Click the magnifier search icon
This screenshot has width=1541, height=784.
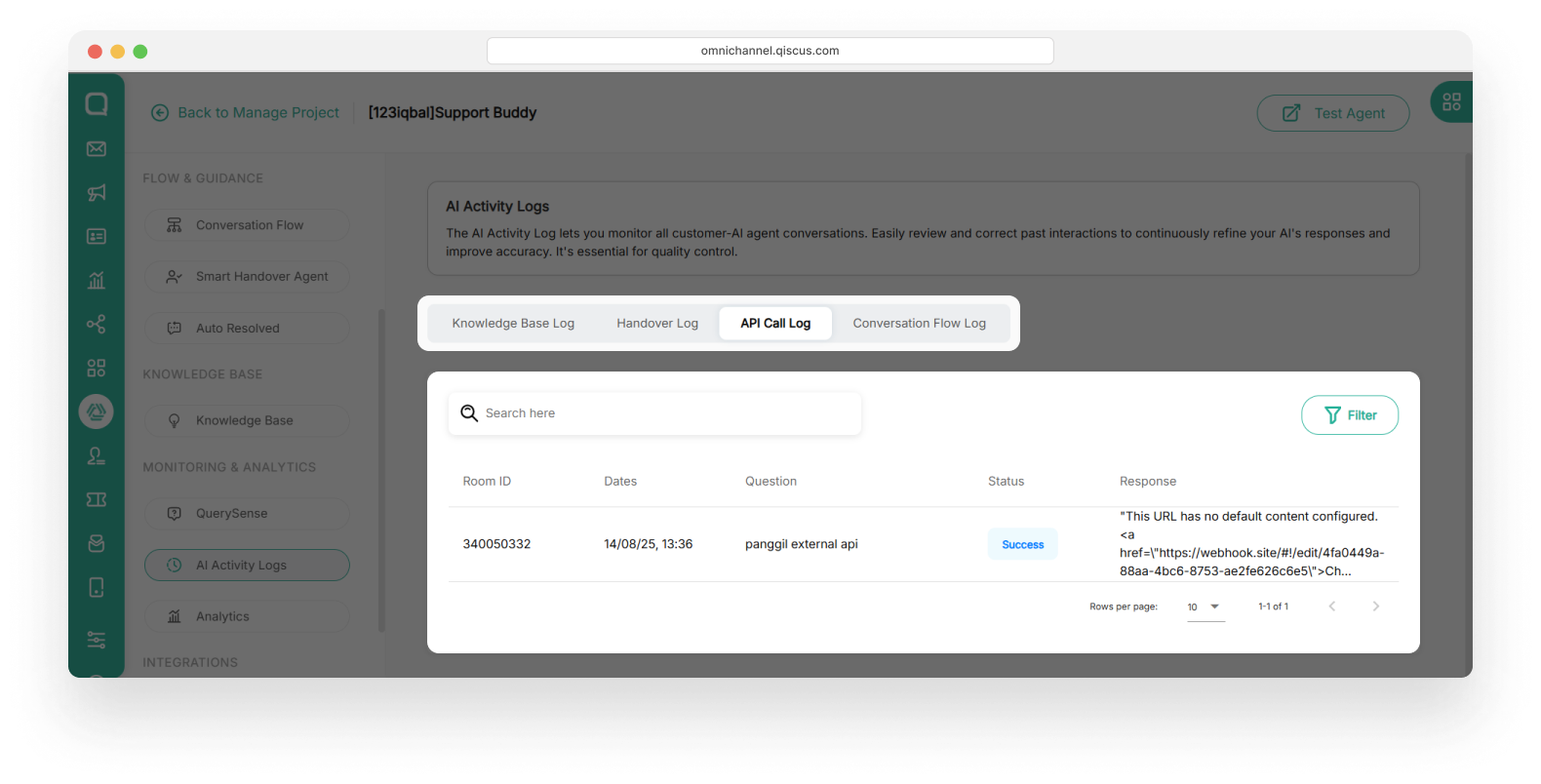coord(469,413)
